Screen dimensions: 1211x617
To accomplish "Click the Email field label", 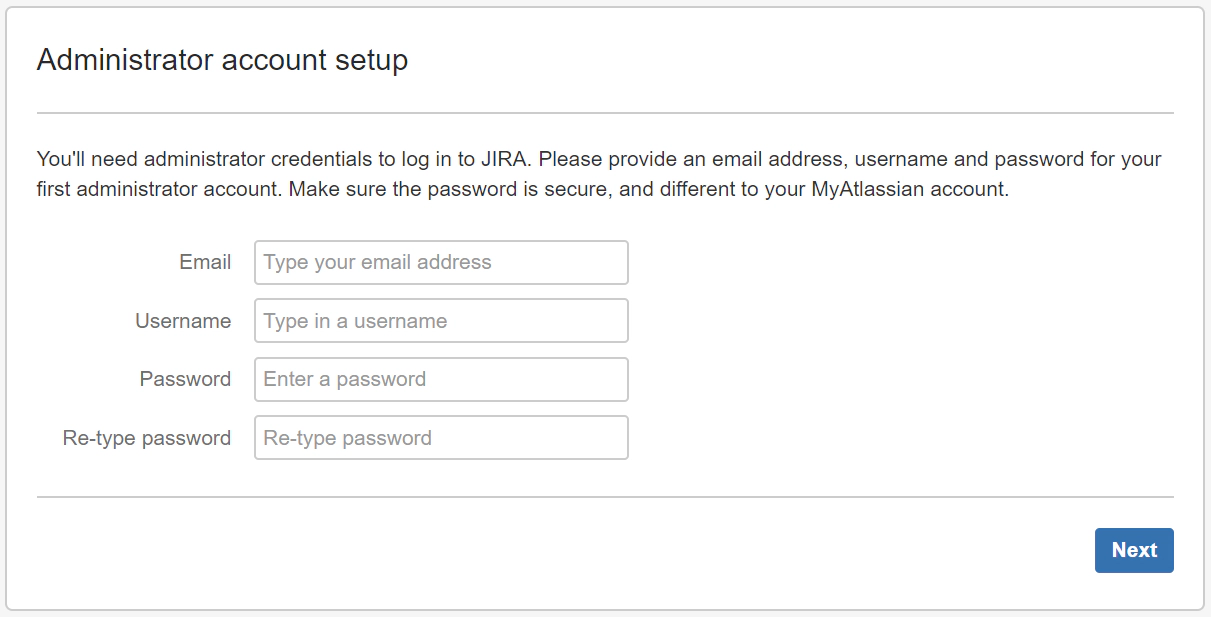I will pos(204,262).
